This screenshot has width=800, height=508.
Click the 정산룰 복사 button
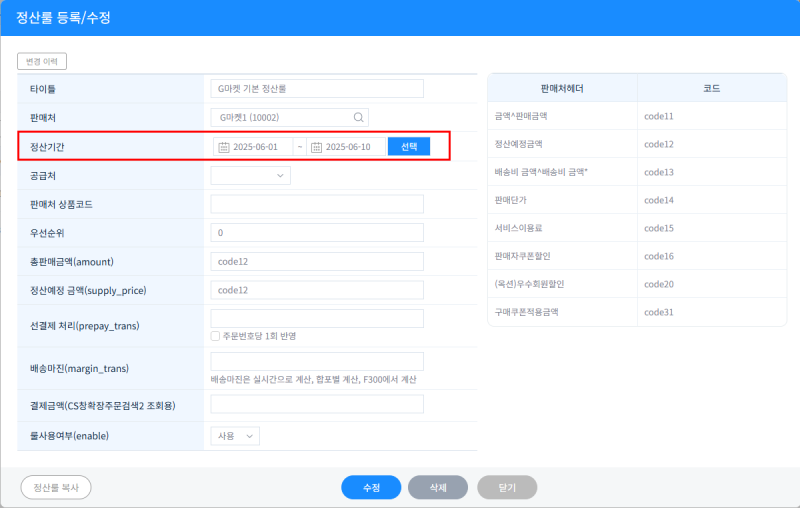(56, 488)
